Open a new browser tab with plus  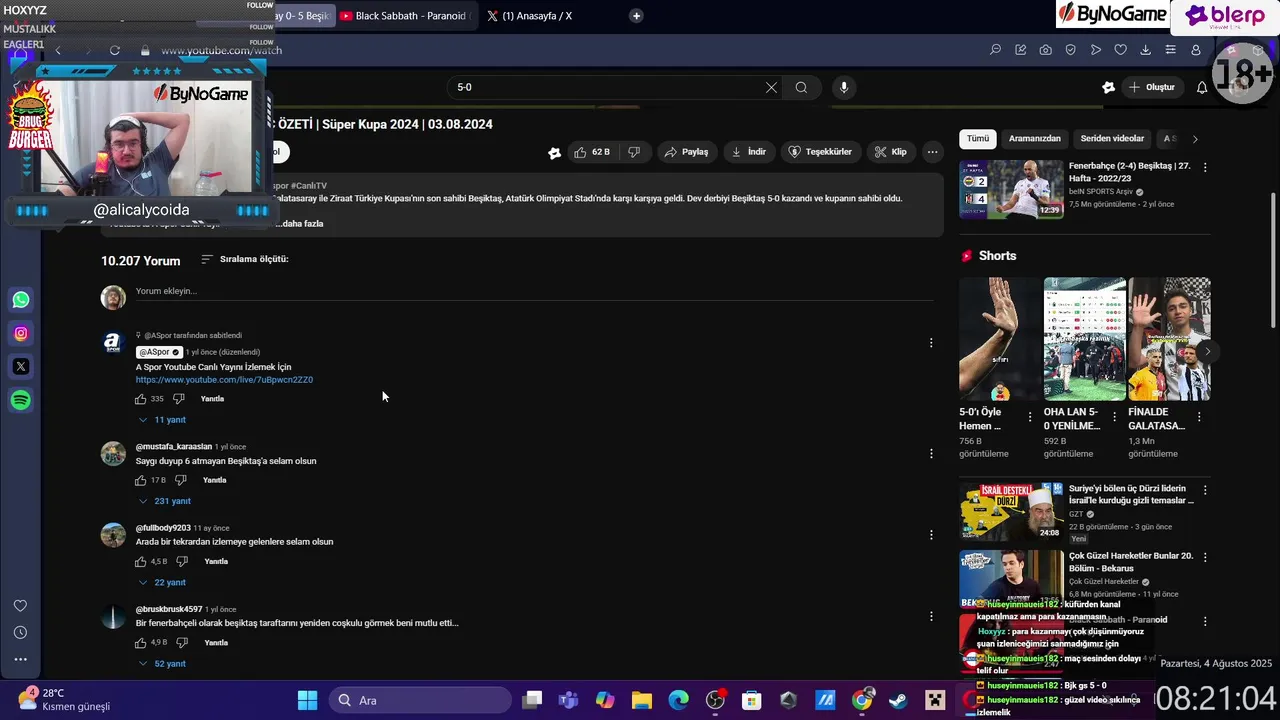636,16
